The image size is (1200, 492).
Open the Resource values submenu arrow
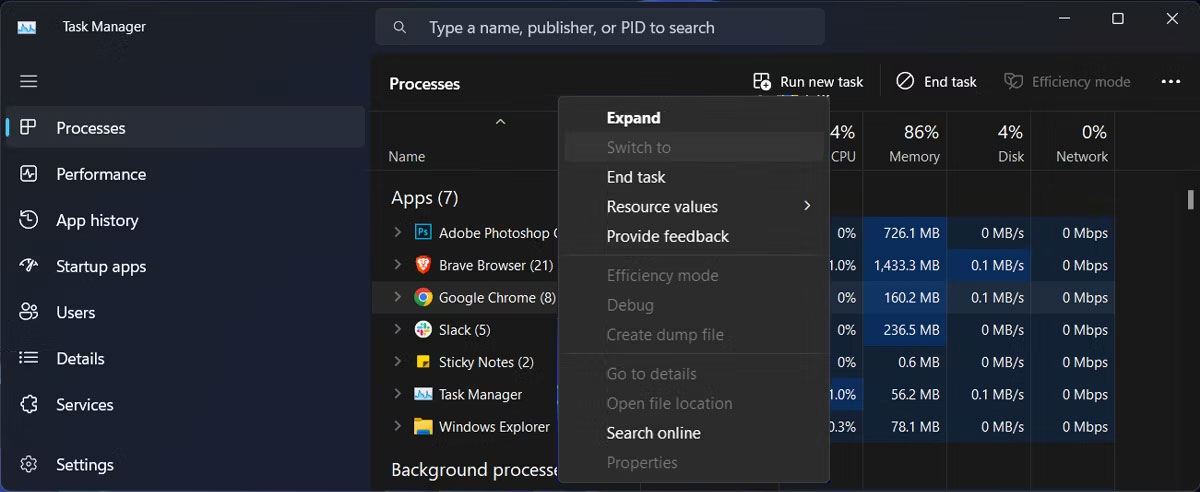807,206
